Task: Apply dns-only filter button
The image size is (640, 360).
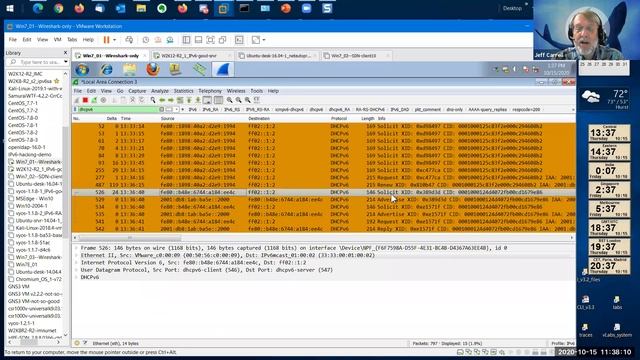Action: pyautogui.click(x=455, y=109)
